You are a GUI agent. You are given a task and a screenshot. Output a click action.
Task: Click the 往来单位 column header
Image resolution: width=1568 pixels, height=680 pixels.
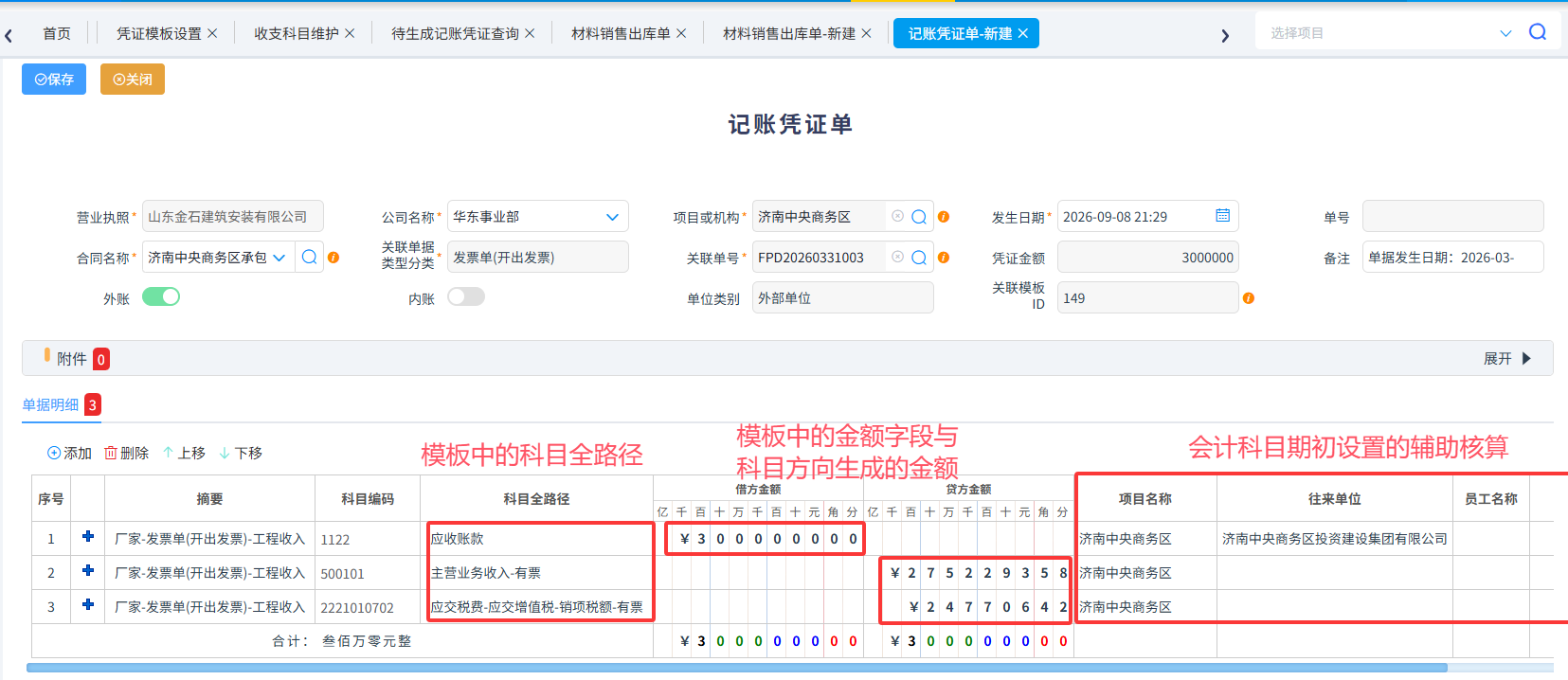click(1335, 499)
